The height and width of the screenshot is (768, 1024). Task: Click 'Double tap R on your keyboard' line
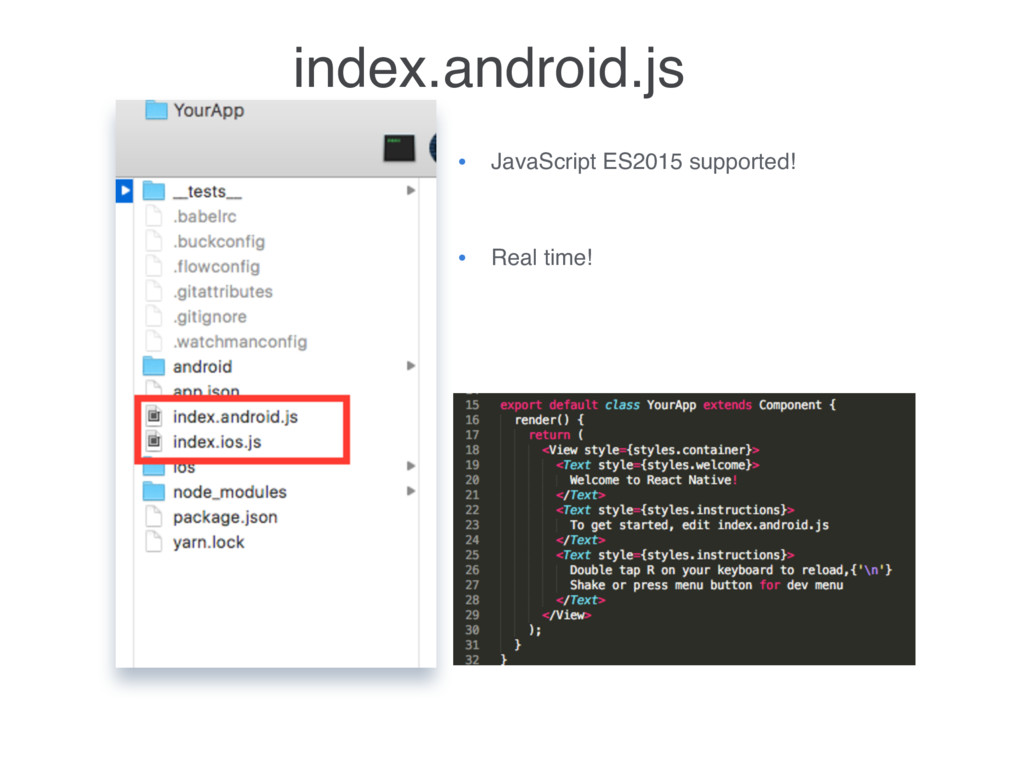click(x=730, y=570)
